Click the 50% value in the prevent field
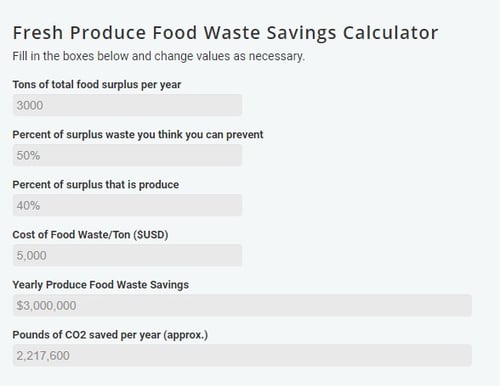This screenshot has height=386, width=500. coord(28,155)
